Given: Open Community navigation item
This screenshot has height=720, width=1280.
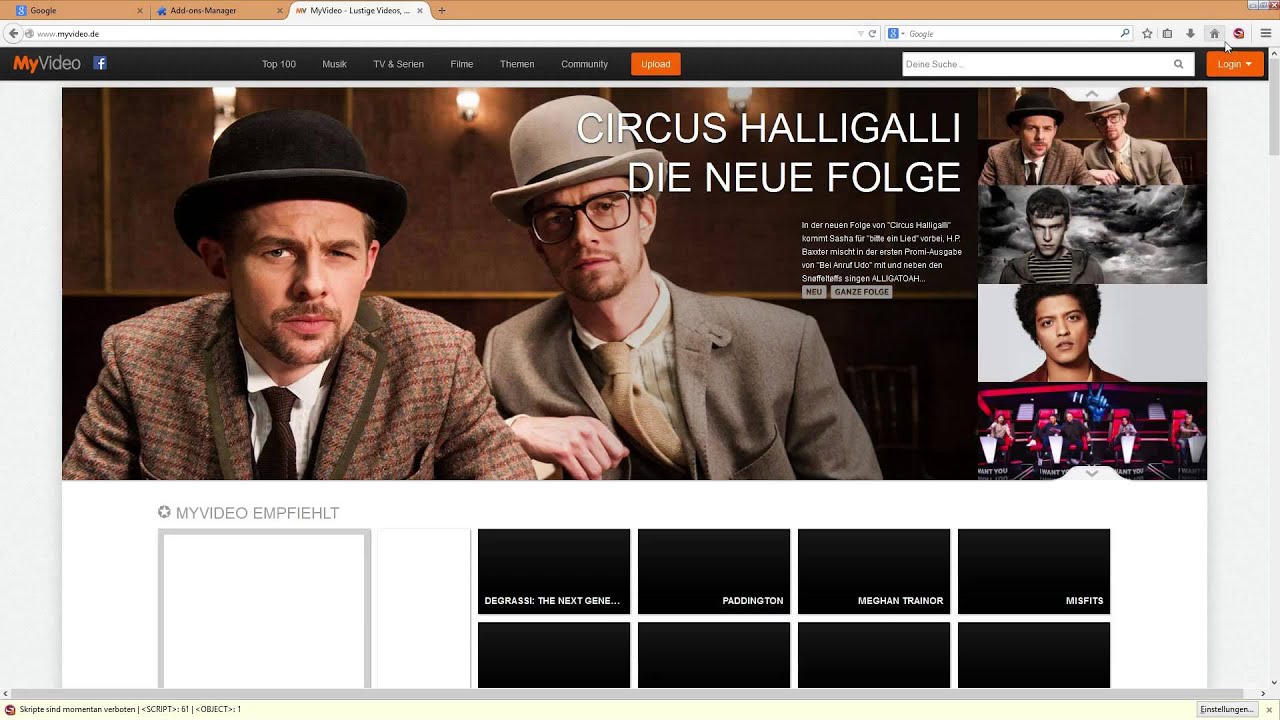Looking at the screenshot, I should pyautogui.click(x=584, y=64).
